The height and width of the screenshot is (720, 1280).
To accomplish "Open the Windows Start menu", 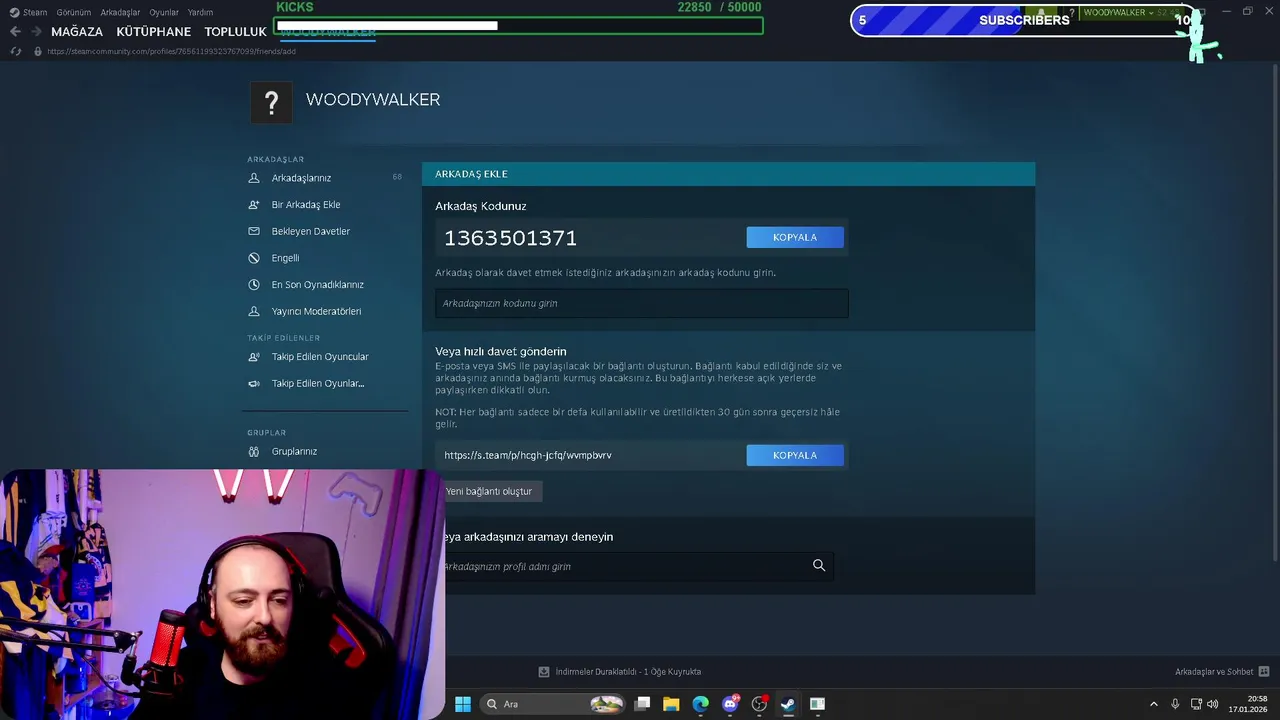I will [463, 704].
